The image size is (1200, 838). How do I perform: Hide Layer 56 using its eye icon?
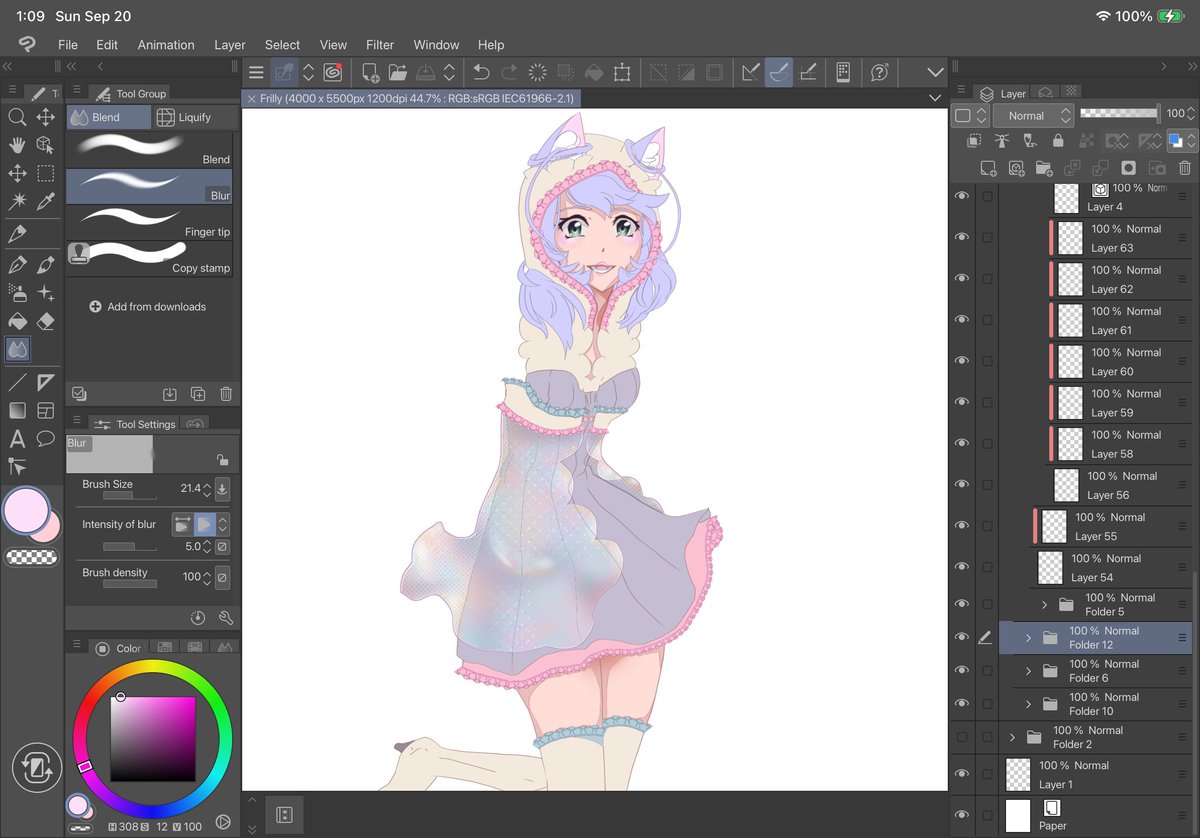[962, 484]
